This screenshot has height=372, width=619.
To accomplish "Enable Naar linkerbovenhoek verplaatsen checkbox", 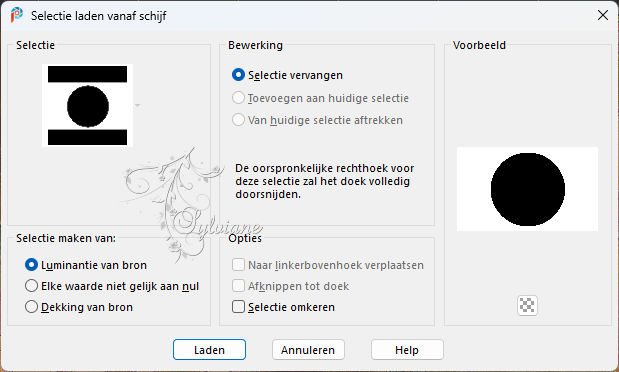I will [328, 265].
